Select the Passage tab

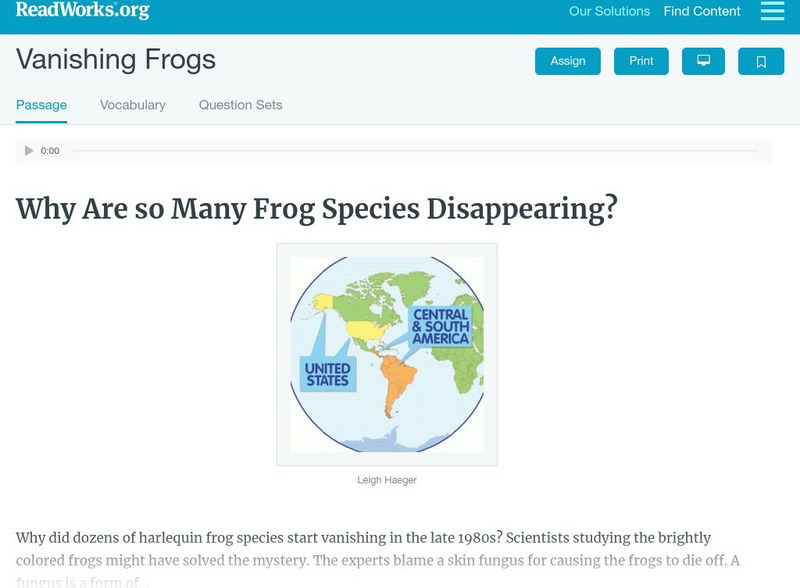(x=41, y=105)
